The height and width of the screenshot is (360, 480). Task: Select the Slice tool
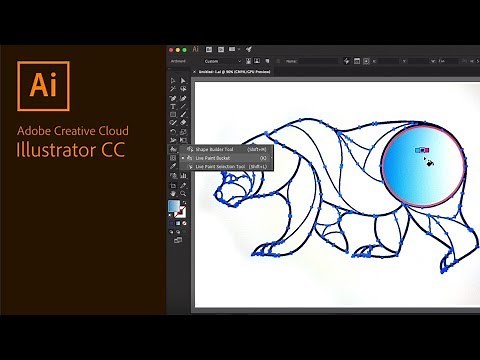pyautogui.click(x=183, y=185)
